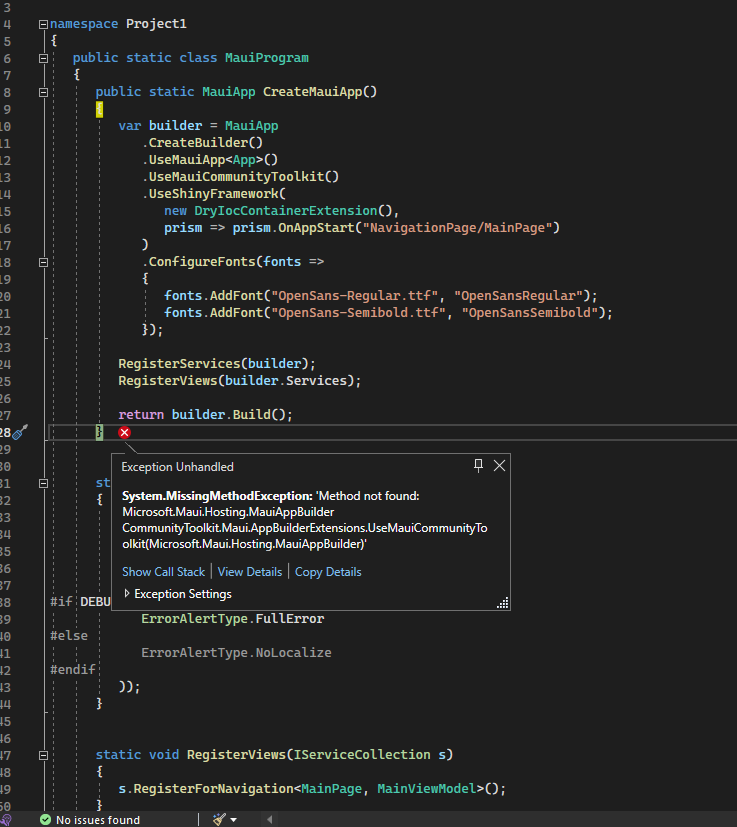Click the "OpenSansSemibold" string
737x827 pixels.
530,312
